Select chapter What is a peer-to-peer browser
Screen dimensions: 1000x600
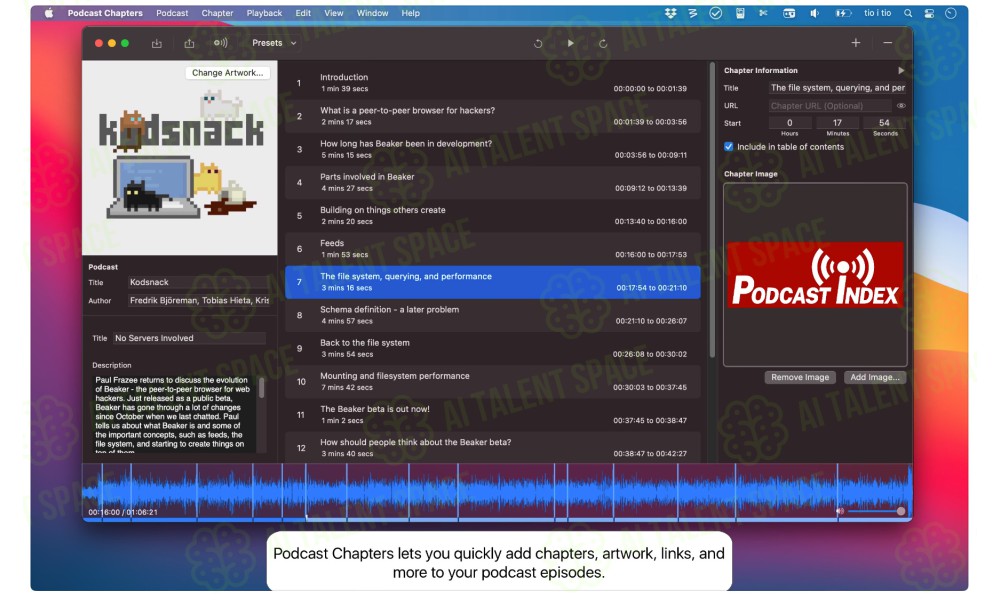tap(492, 116)
